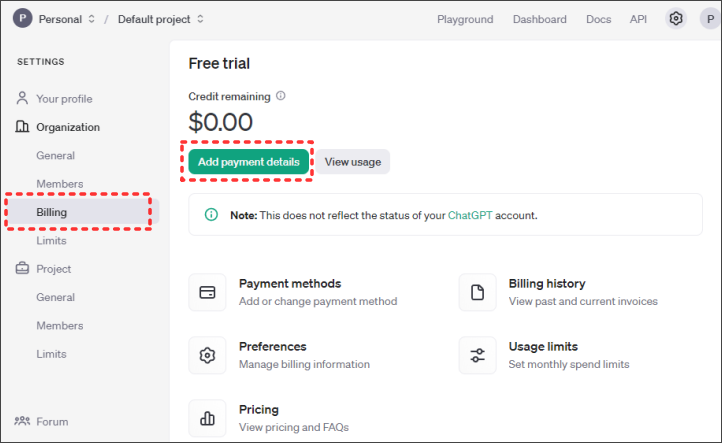Viewport: 722px width, 443px height.
Task: Click the View usage button
Action: [352, 162]
